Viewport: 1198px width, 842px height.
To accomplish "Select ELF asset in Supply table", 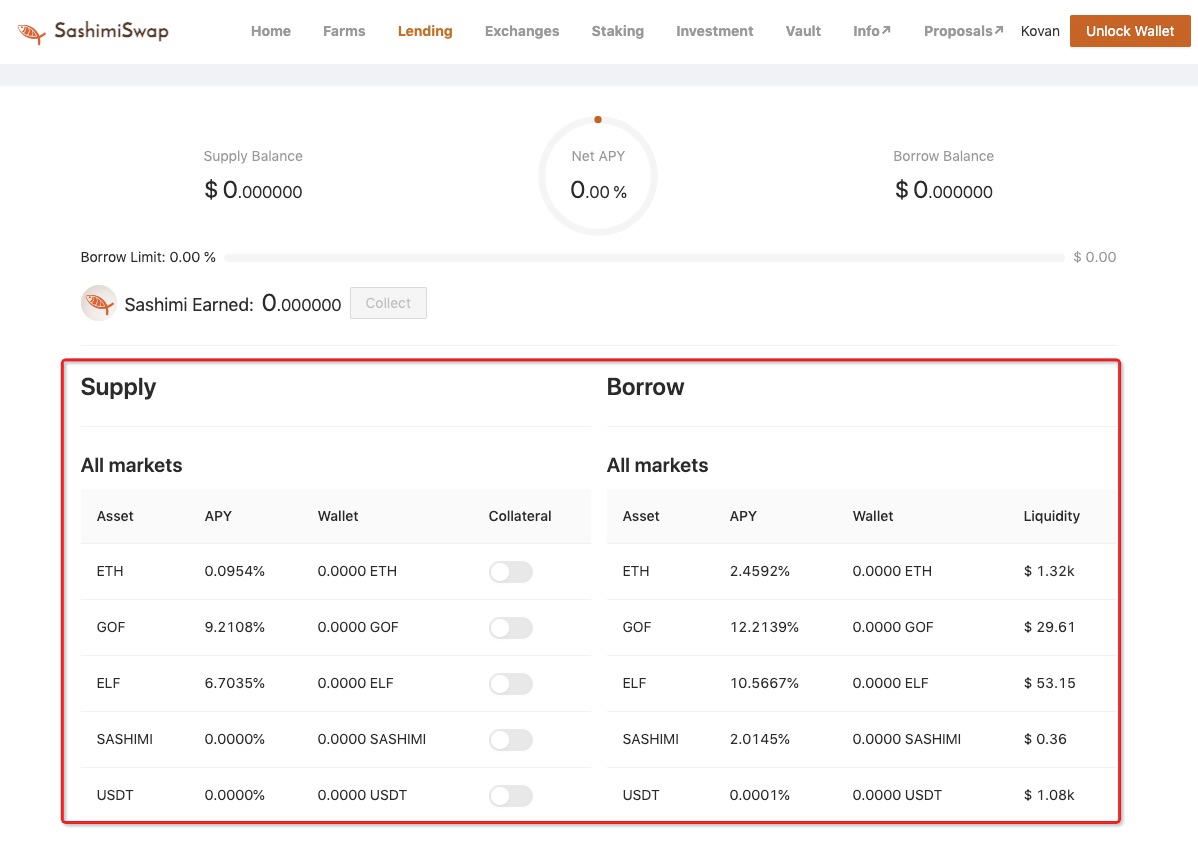I will coord(108,683).
